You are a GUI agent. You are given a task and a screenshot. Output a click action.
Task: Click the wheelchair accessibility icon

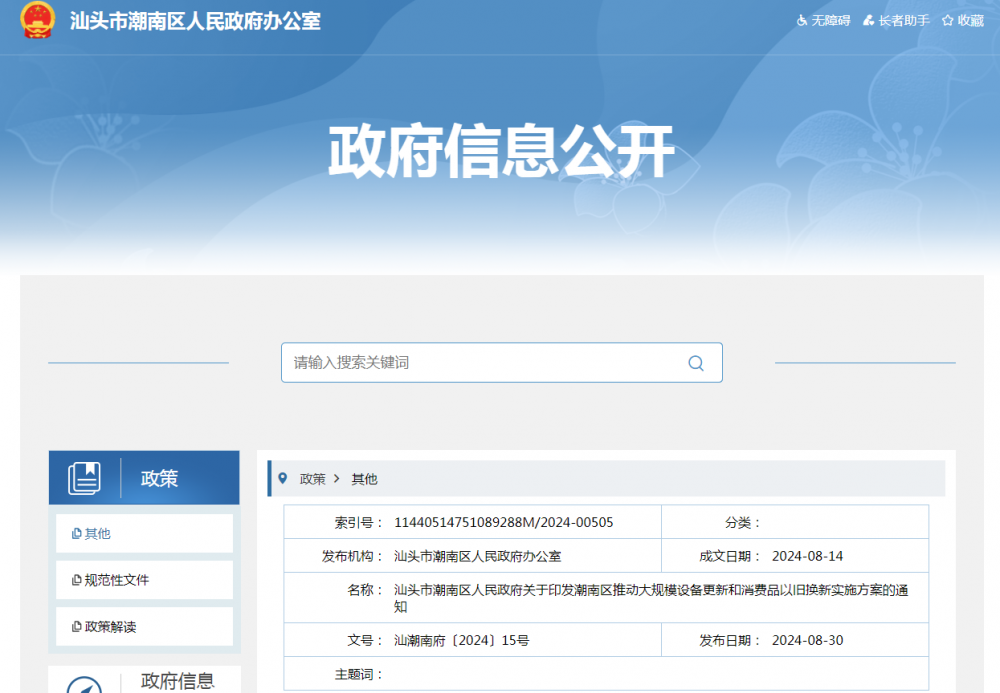(802, 20)
